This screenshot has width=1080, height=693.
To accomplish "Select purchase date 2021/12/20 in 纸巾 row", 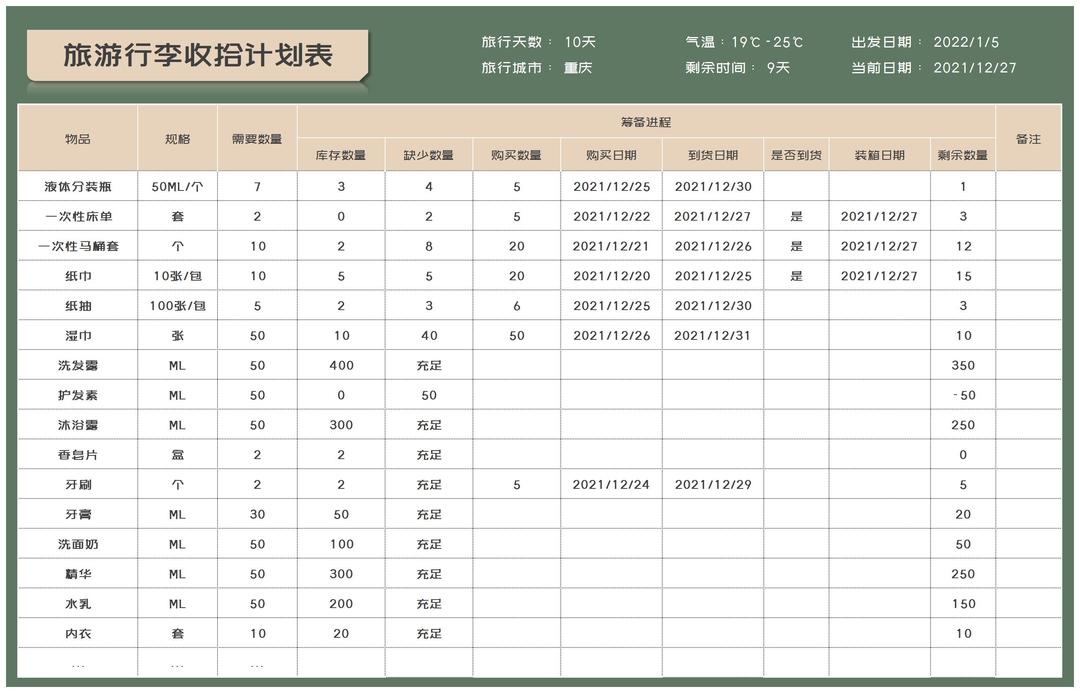I will coord(611,276).
